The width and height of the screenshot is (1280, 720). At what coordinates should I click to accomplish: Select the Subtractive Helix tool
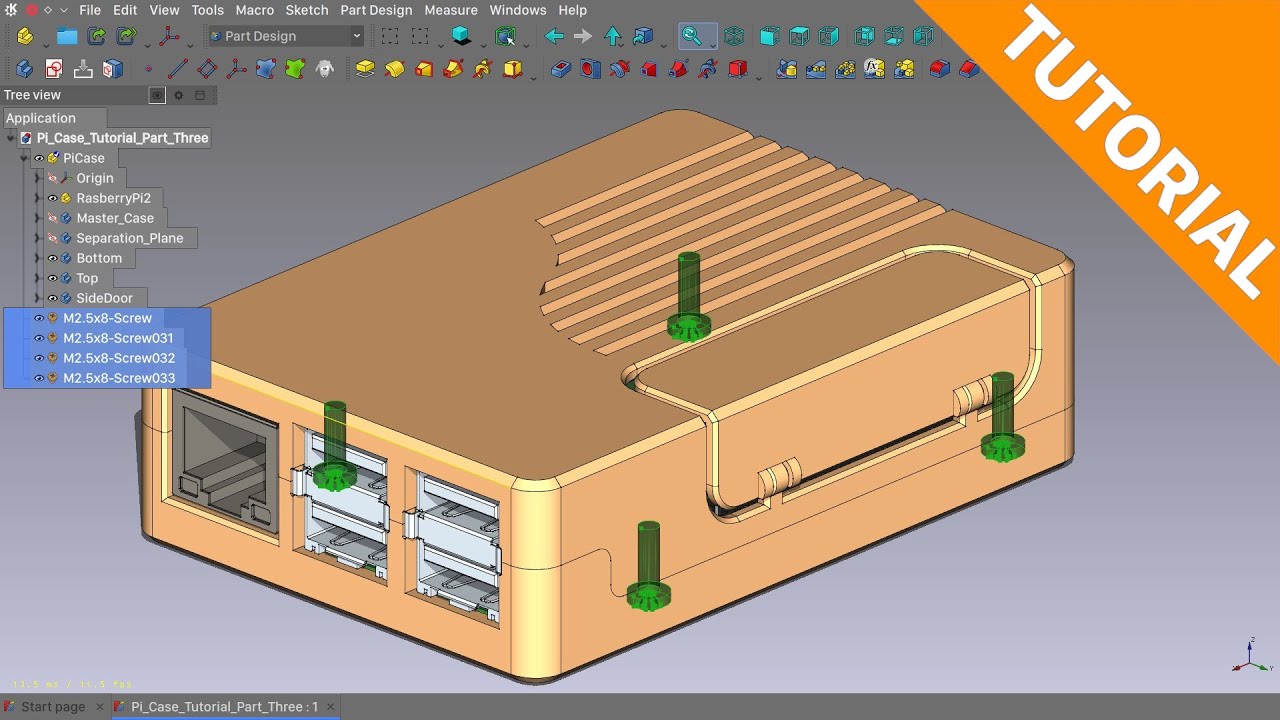point(708,69)
